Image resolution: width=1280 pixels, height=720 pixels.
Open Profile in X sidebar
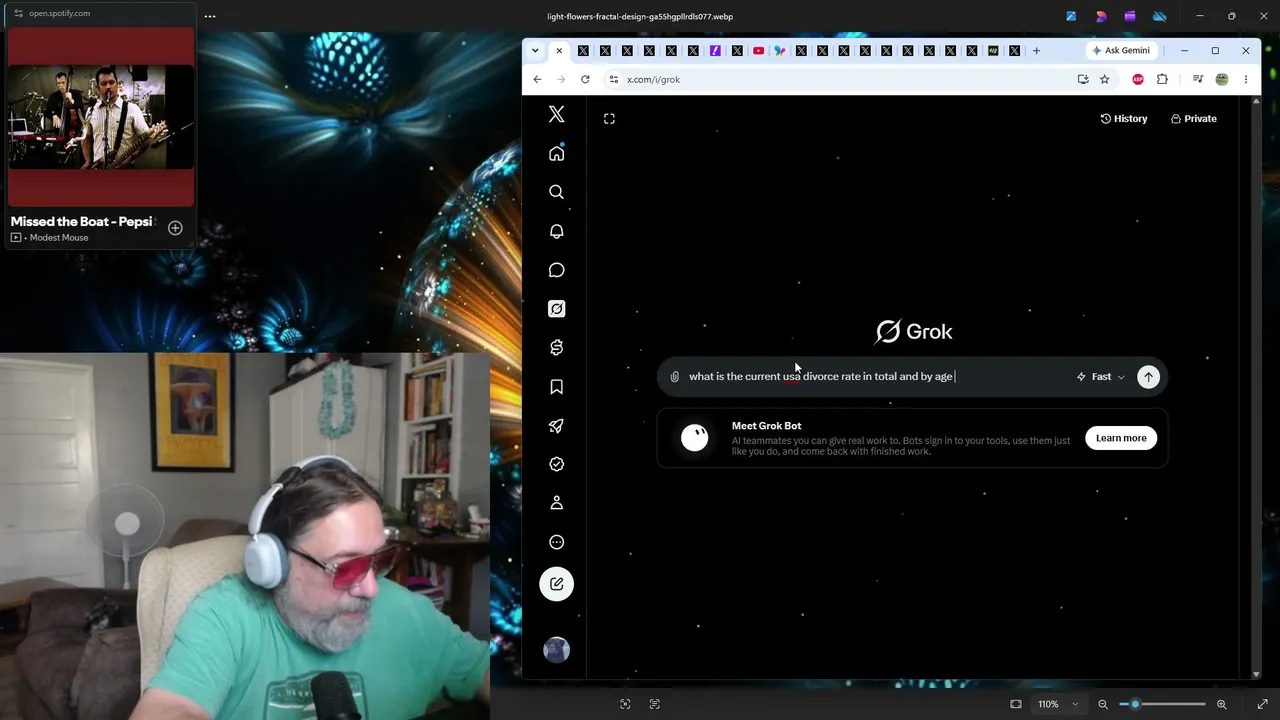[x=557, y=503]
